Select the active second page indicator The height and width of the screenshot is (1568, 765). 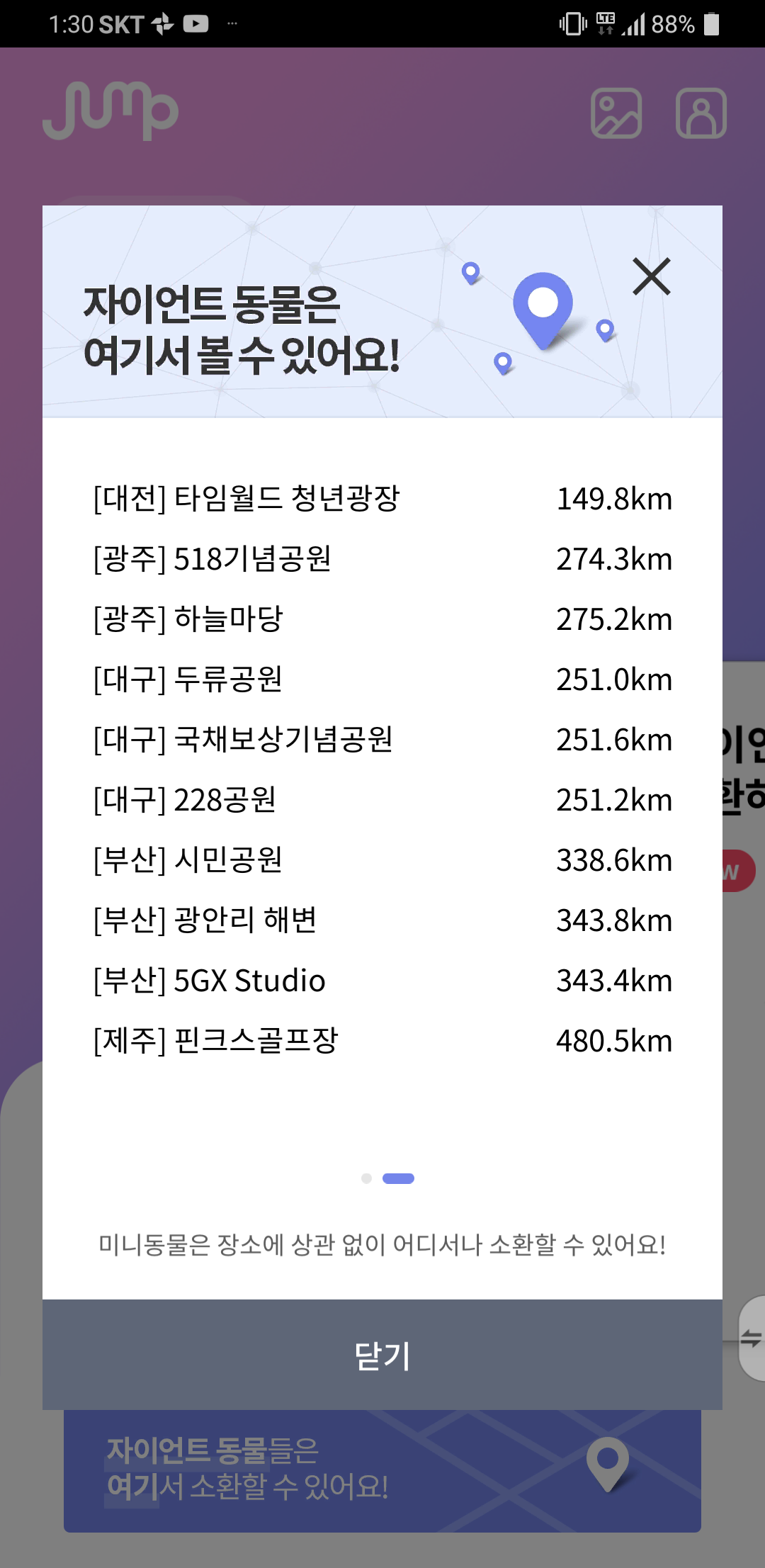[398, 1178]
